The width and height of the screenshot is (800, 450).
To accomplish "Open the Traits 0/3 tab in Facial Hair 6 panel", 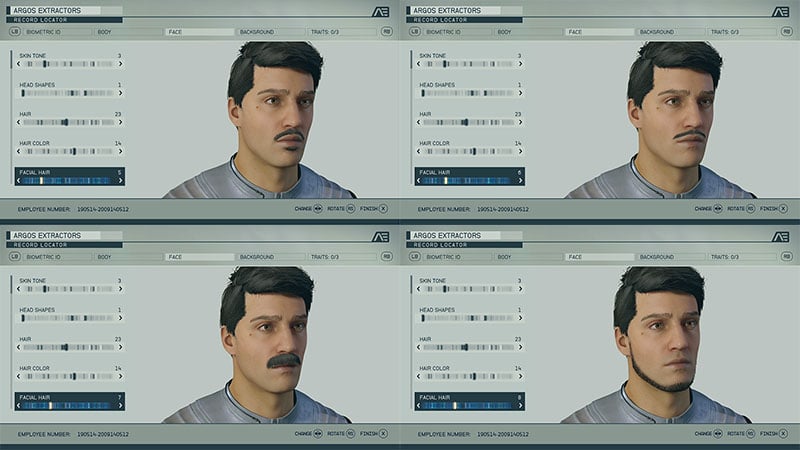I will pos(741,32).
